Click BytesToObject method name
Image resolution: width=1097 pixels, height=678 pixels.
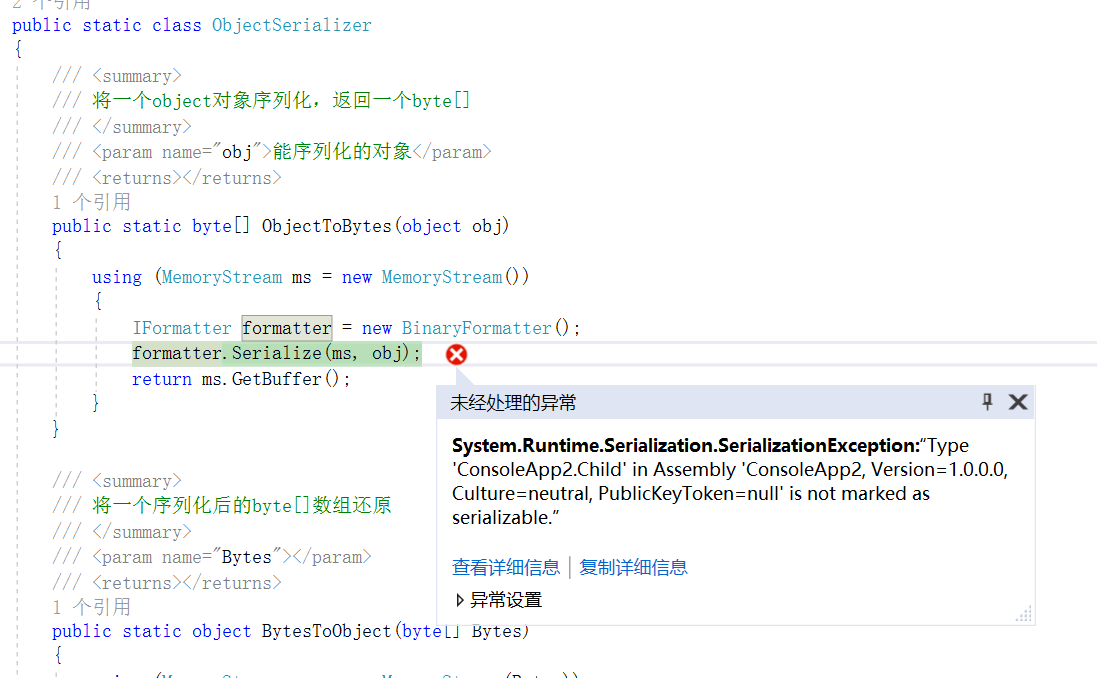click(x=327, y=631)
